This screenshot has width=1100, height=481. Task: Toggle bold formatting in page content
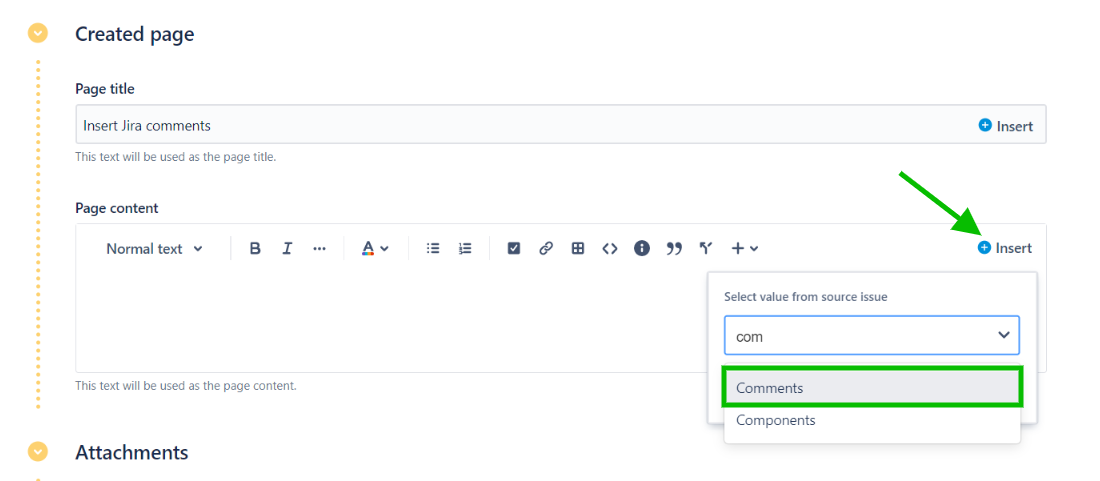255,249
